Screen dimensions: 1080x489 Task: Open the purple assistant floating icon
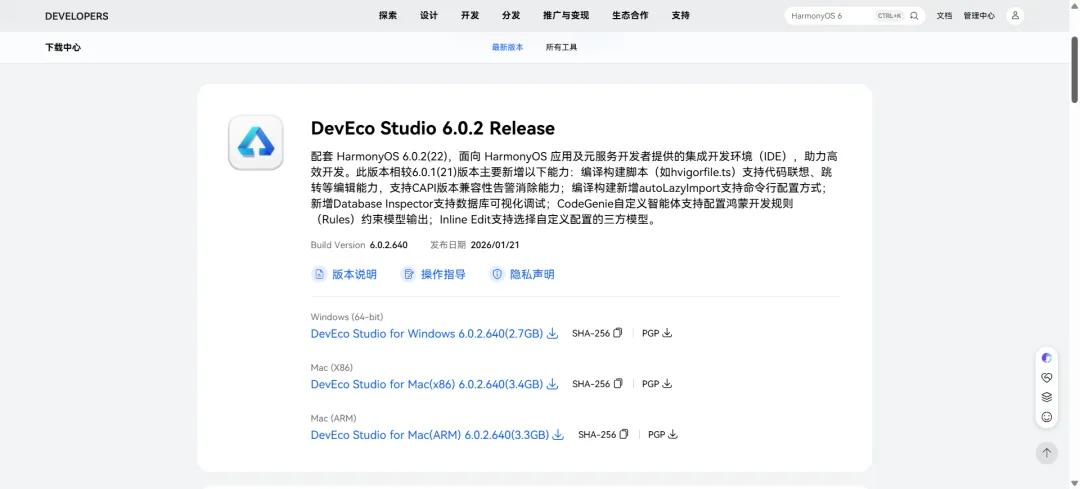click(x=1047, y=357)
